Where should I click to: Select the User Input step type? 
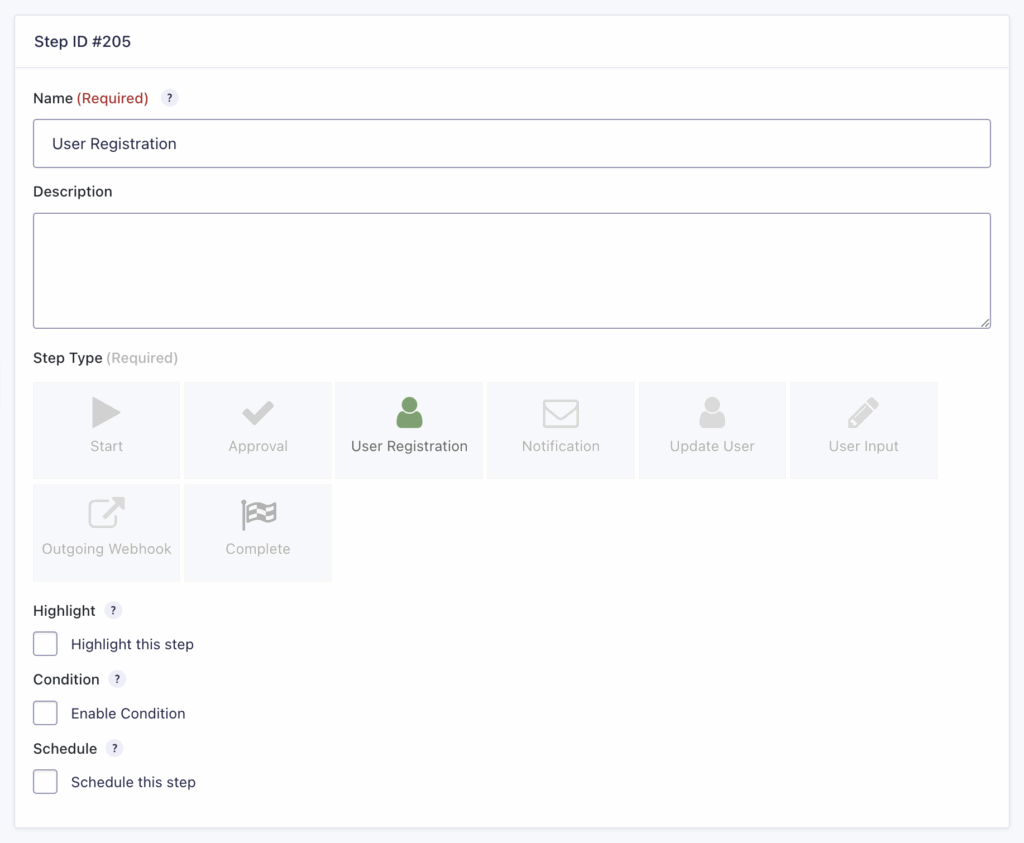pos(863,430)
